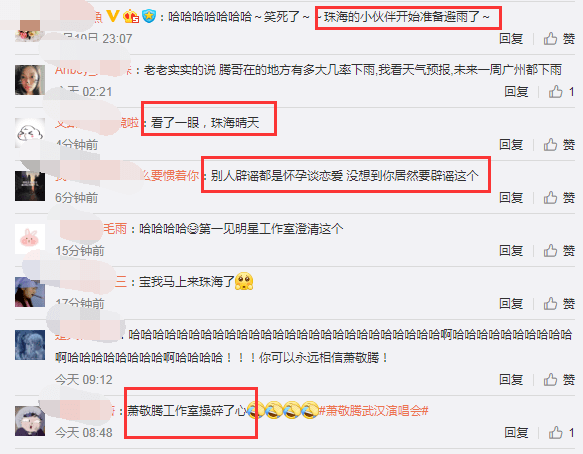This screenshot has height=454, width=583.
Task: Reply to the comment posted 今天 08:48
Action: pos(516,433)
